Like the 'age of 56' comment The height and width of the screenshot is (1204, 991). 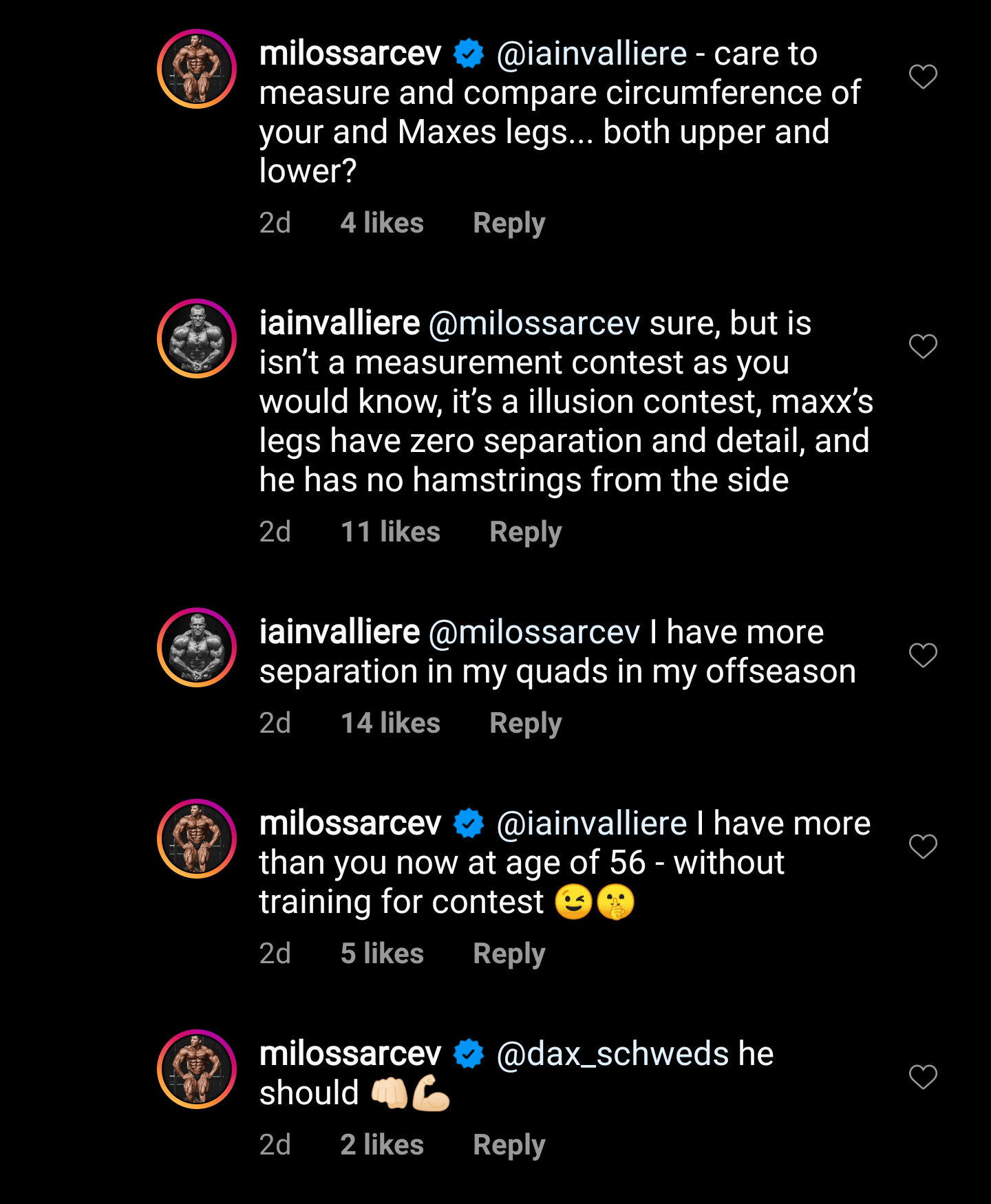tap(923, 846)
